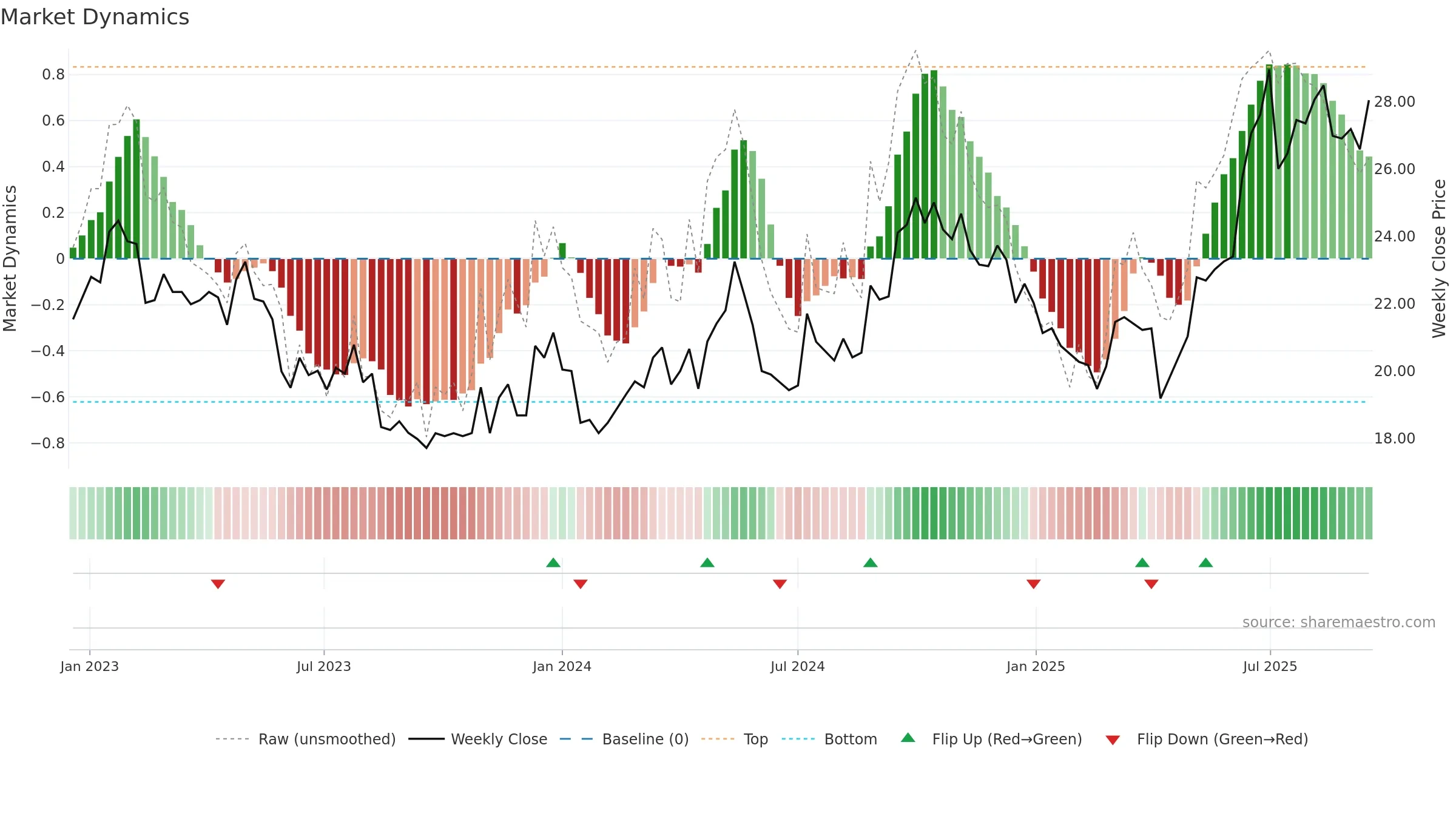This screenshot has width=1456, height=819.
Task: Select the flip-up marker just before Jan 2024
Action: (x=553, y=562)
